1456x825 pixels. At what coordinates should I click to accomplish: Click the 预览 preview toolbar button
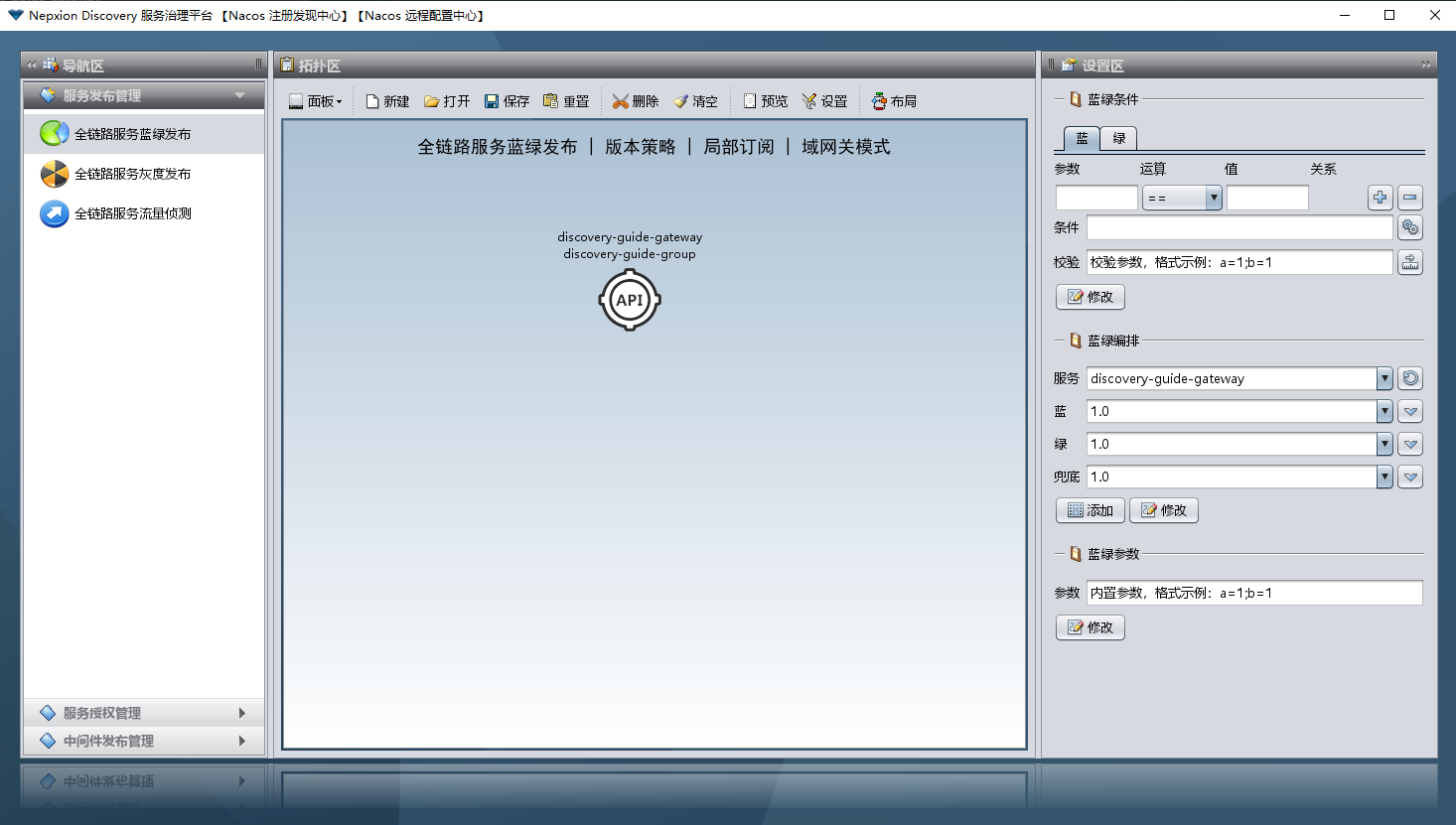point(765,101)
